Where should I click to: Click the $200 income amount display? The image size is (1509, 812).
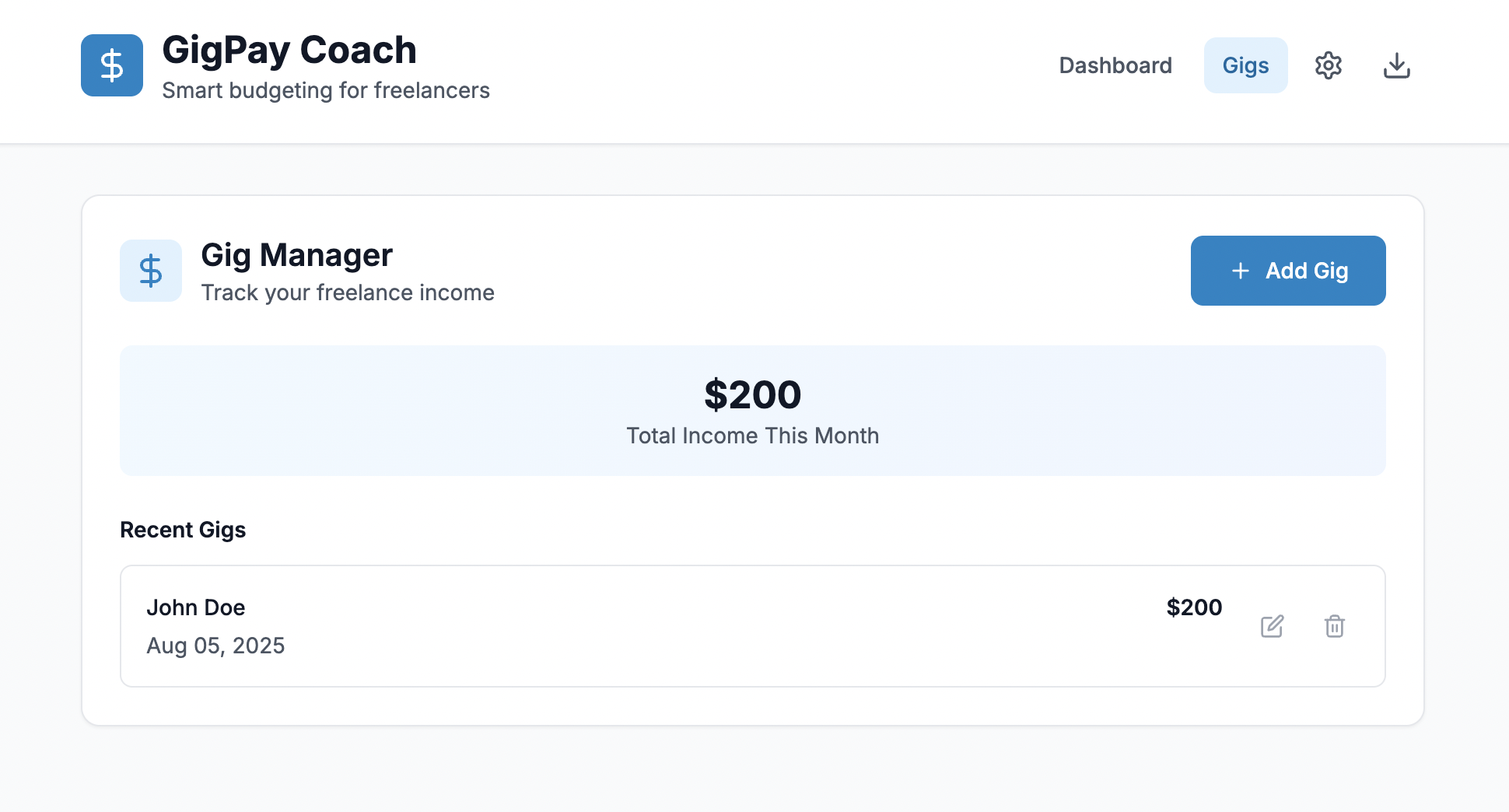pos(752,394)
